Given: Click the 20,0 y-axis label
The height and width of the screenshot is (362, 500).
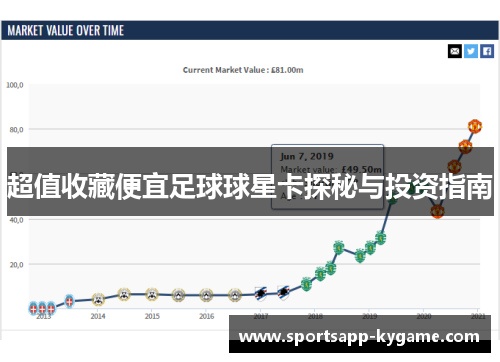Looking at the screenshot, I should tap(16, 265).
